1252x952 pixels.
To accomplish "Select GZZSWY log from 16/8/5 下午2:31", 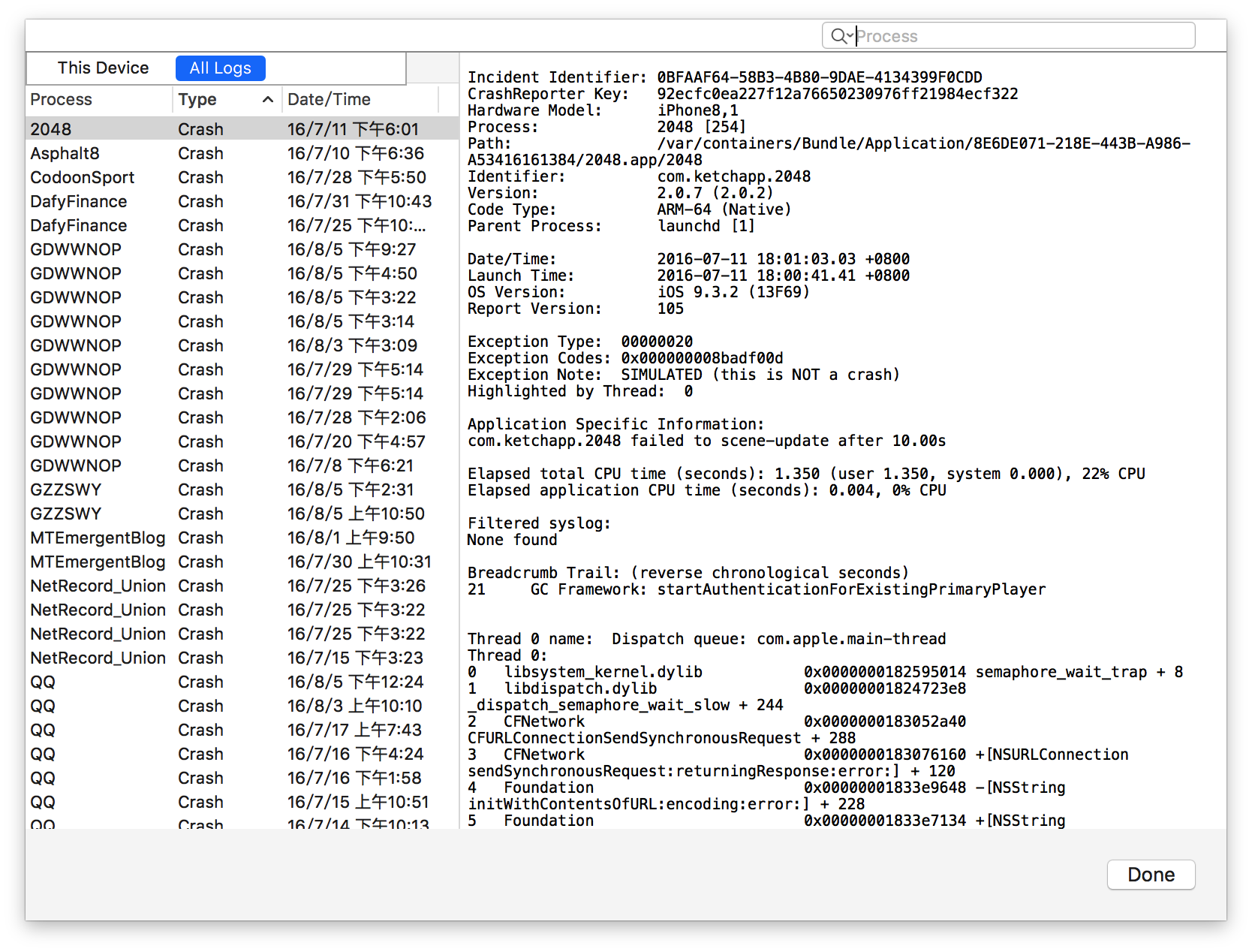I will (x=242, y=490).
